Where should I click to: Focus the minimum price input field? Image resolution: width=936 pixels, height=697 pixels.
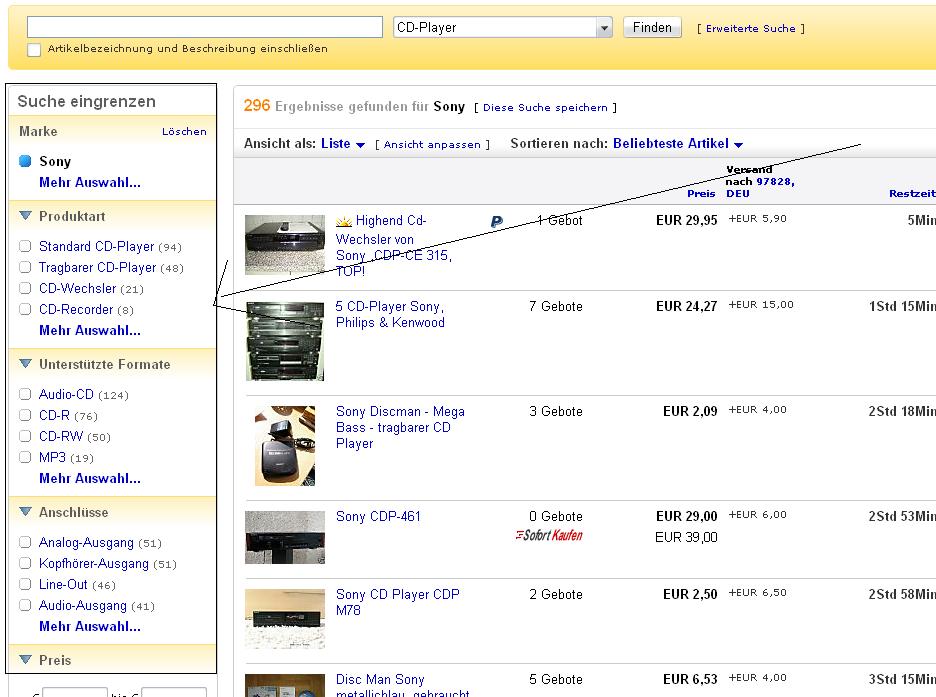(x=75, y=692)
